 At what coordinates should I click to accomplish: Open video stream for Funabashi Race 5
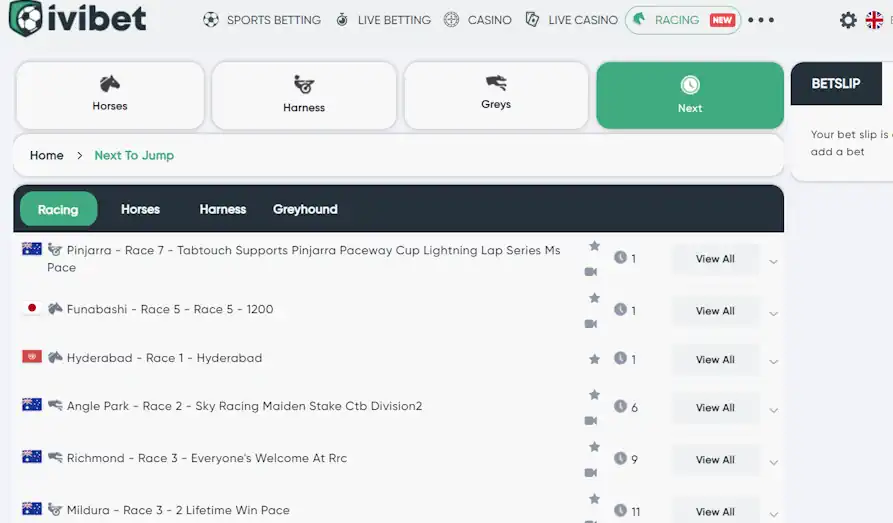(x=591, y=324)
